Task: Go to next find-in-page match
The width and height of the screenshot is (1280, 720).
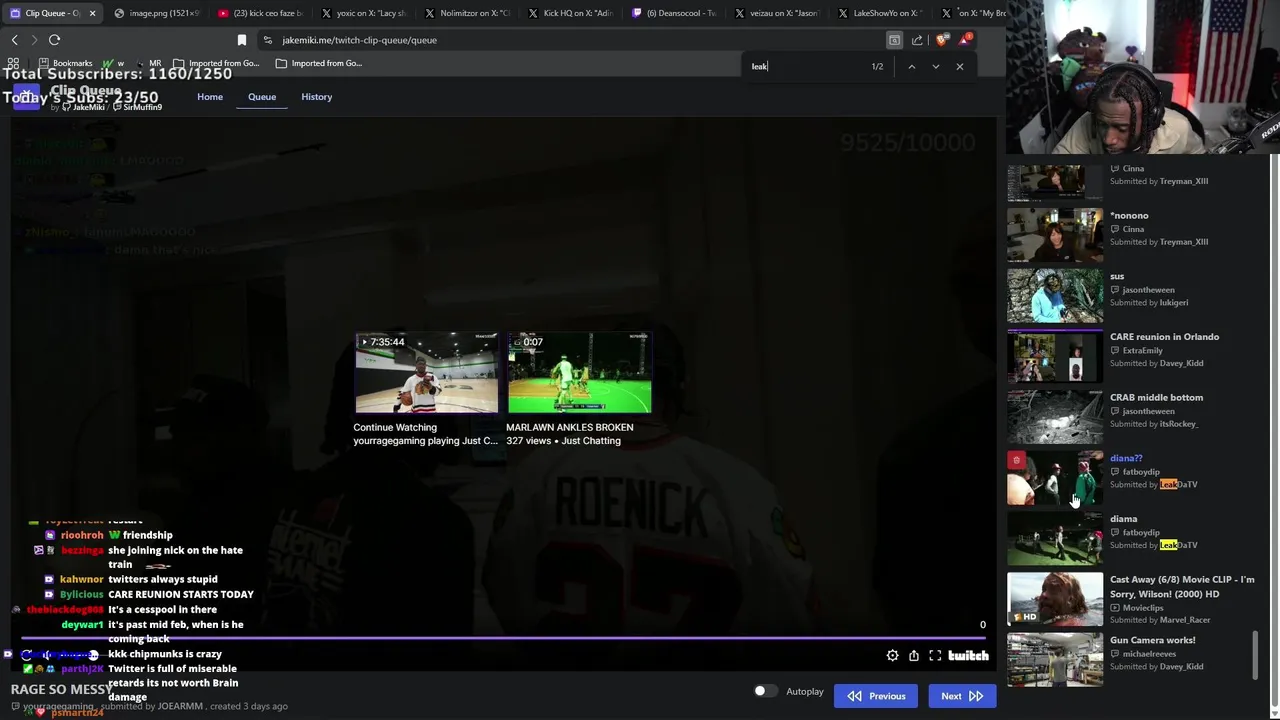Action: tap(935, 66)
